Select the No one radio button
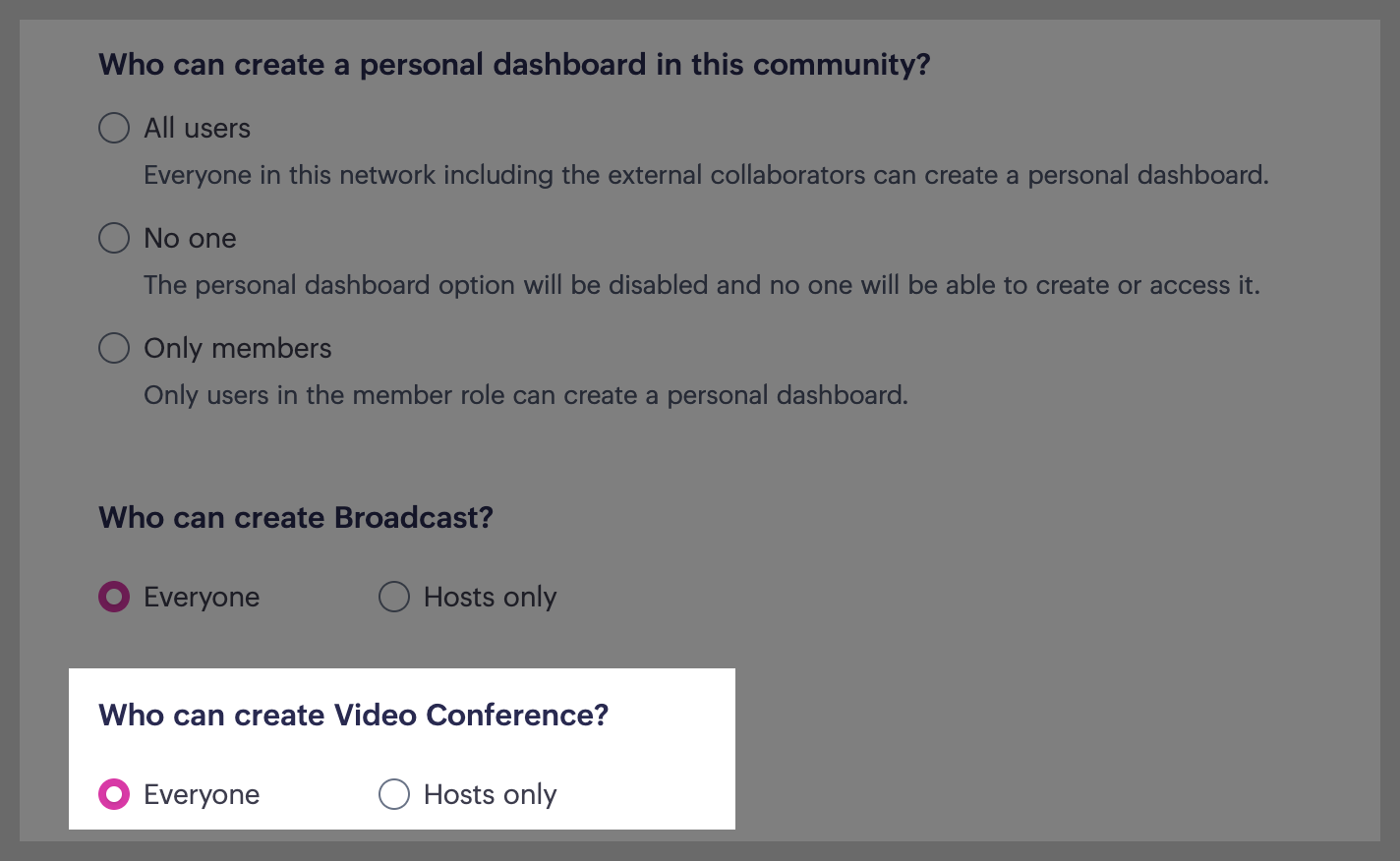 pyautogui.click(x=114, y=238)
